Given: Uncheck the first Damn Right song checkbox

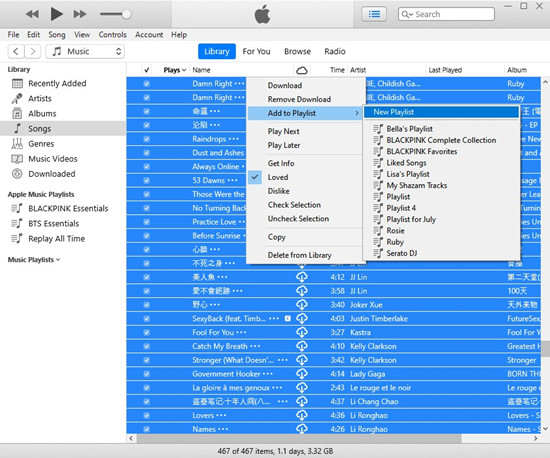Looking at the screenshot, I should [147, 84].
